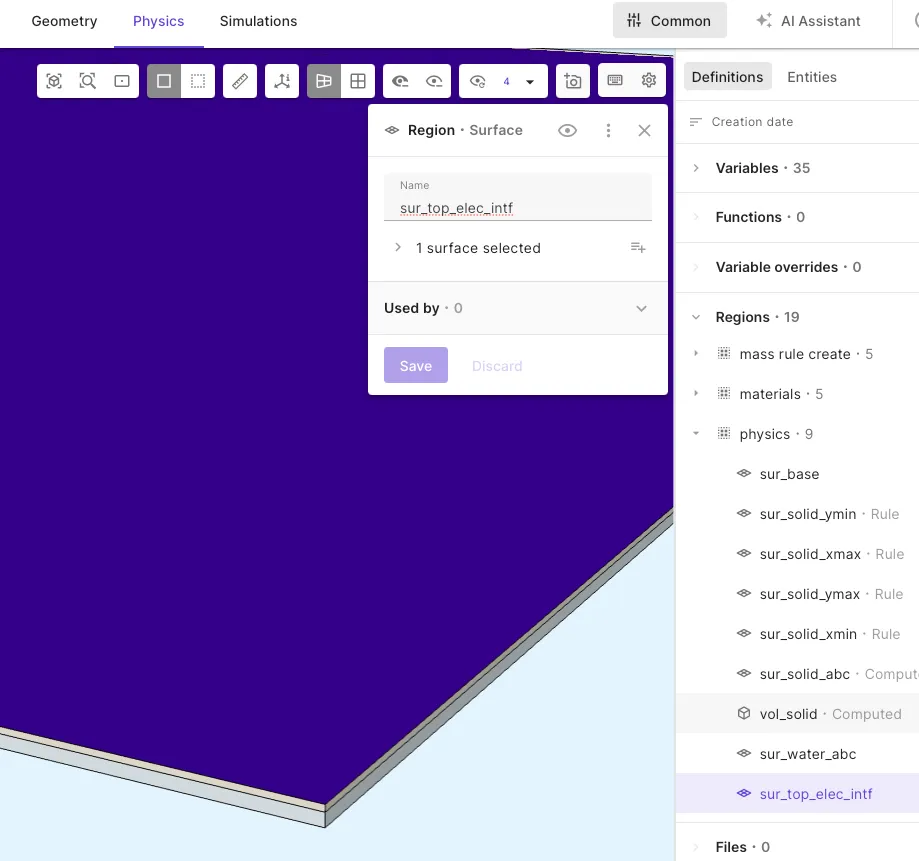Screen dimensions: 919x861
Task: Click the surface icon beside sur_base
Action: 744,473
